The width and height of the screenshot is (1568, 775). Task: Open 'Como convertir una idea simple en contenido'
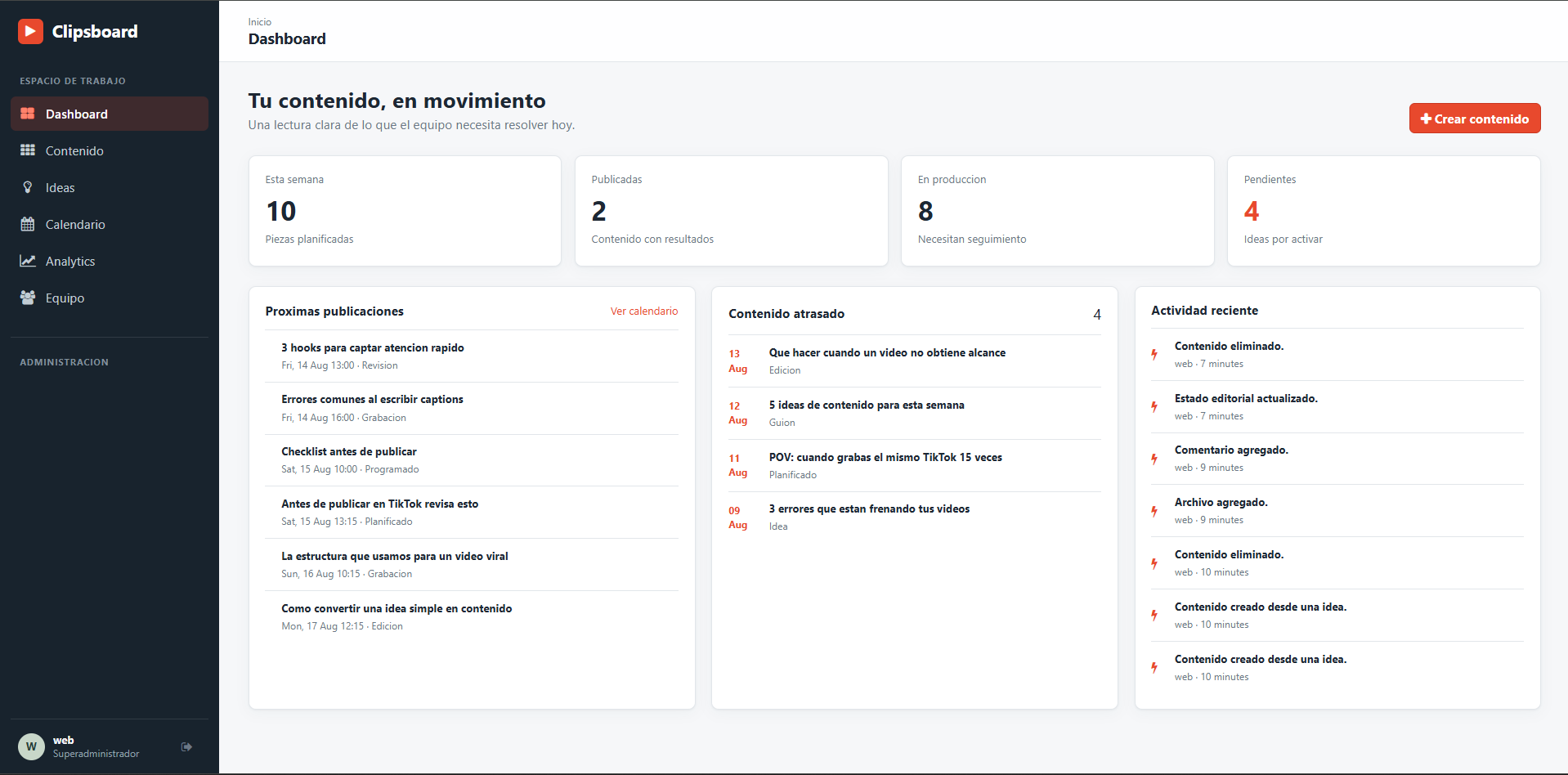pos(472,617)
